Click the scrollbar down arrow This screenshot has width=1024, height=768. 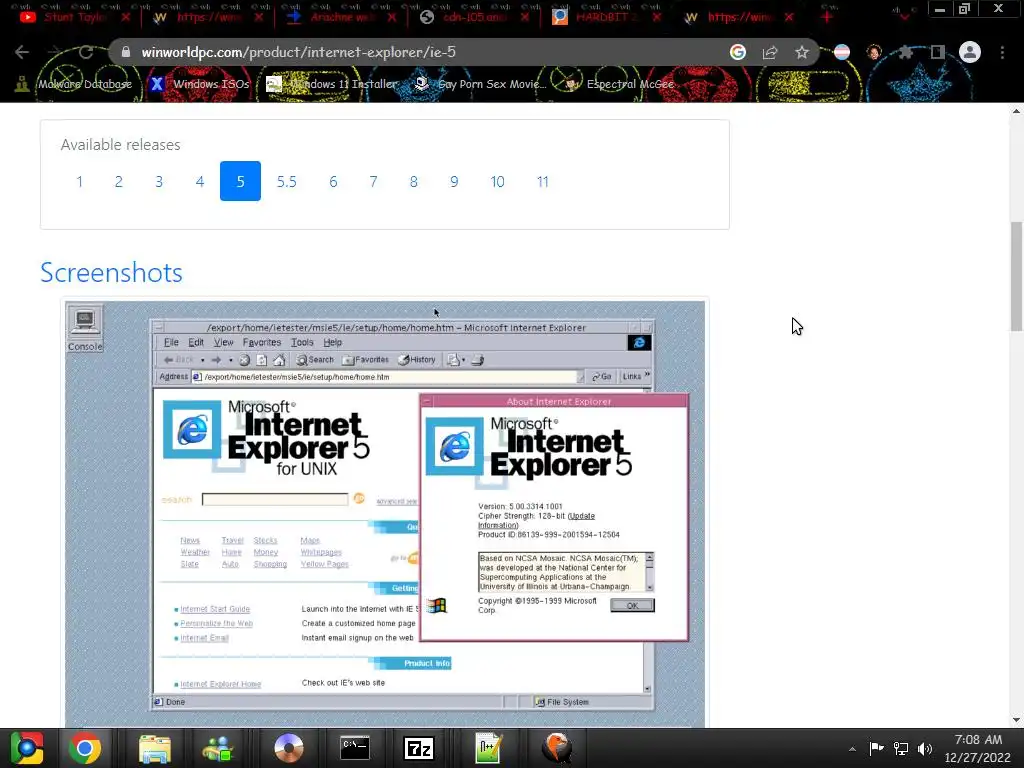click(1016, 720)
